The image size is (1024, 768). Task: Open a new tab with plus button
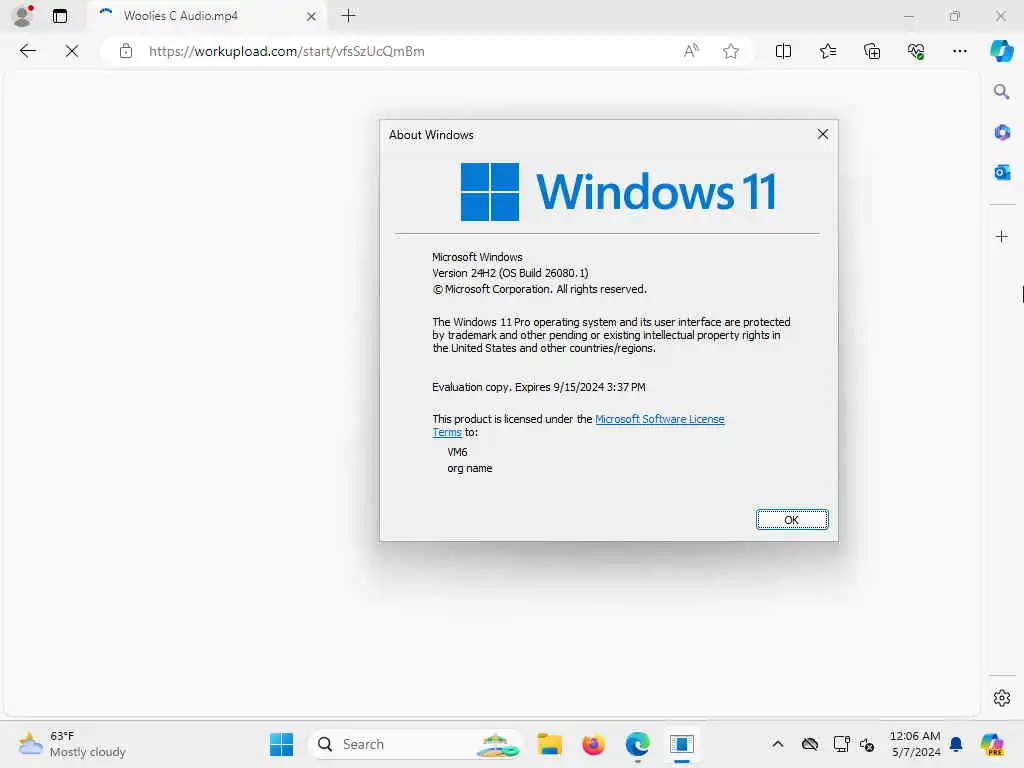349,16
